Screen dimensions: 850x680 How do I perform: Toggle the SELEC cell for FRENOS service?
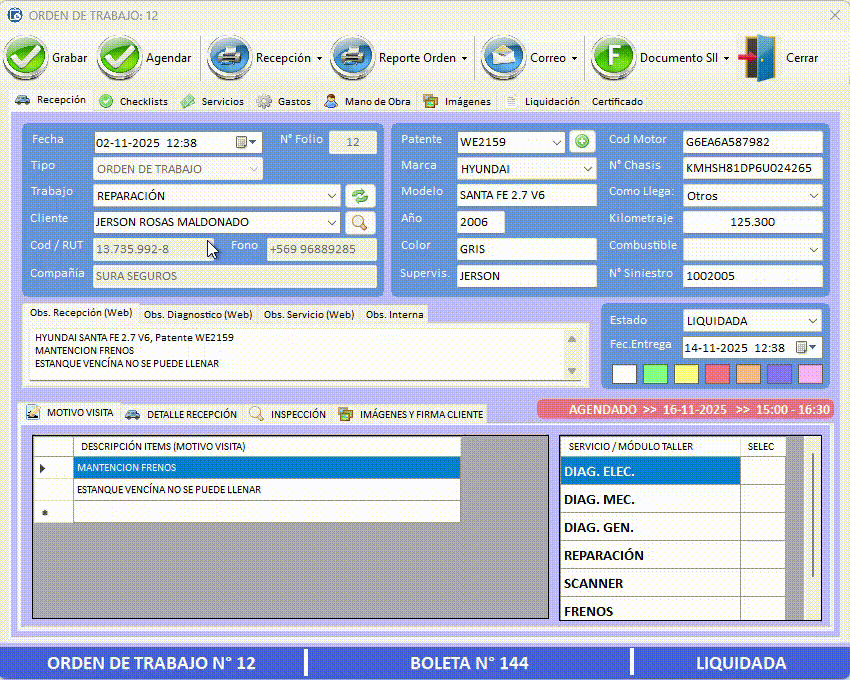click(763, 610)
